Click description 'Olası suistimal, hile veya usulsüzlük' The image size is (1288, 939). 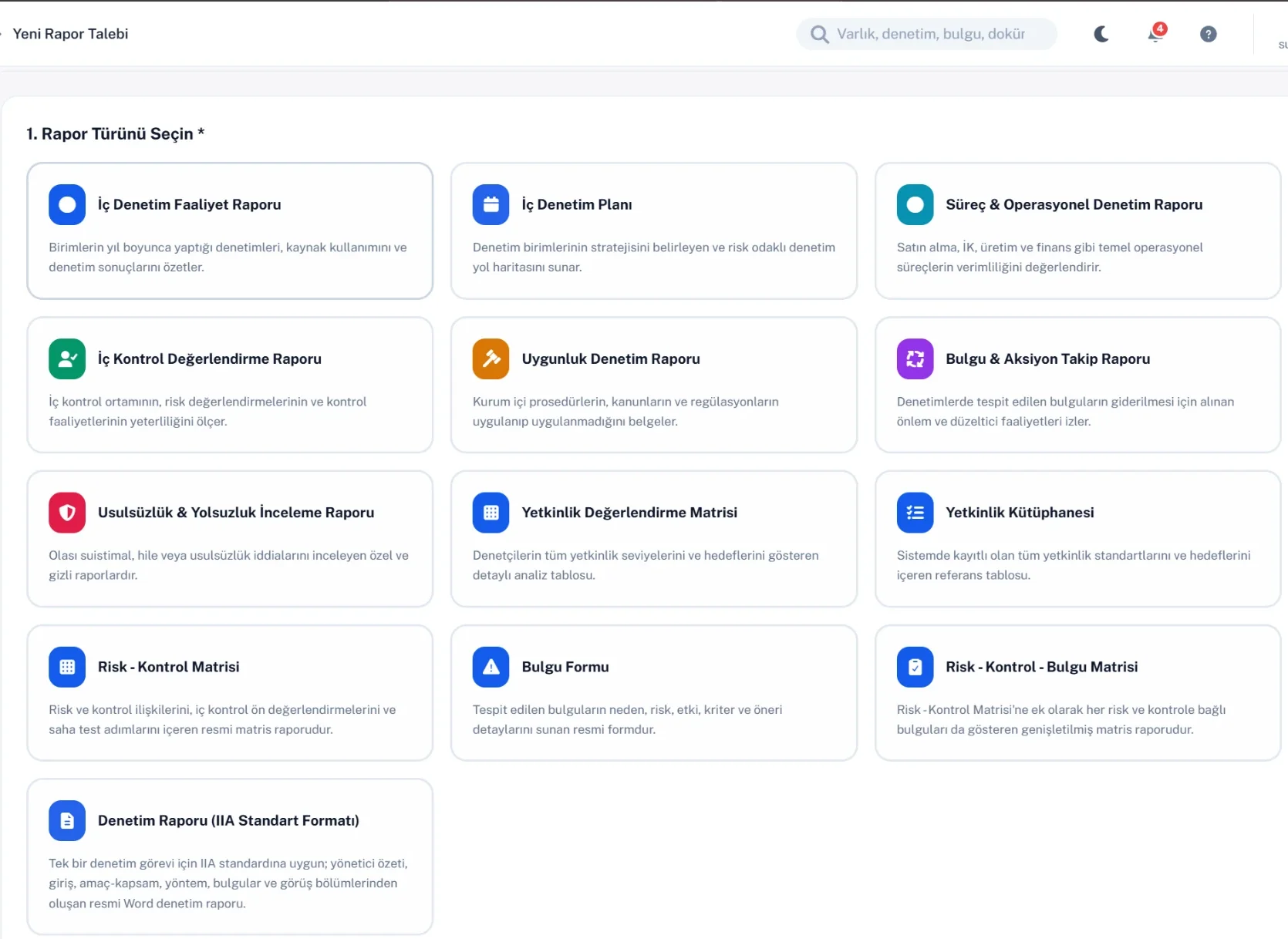(228, 565)
